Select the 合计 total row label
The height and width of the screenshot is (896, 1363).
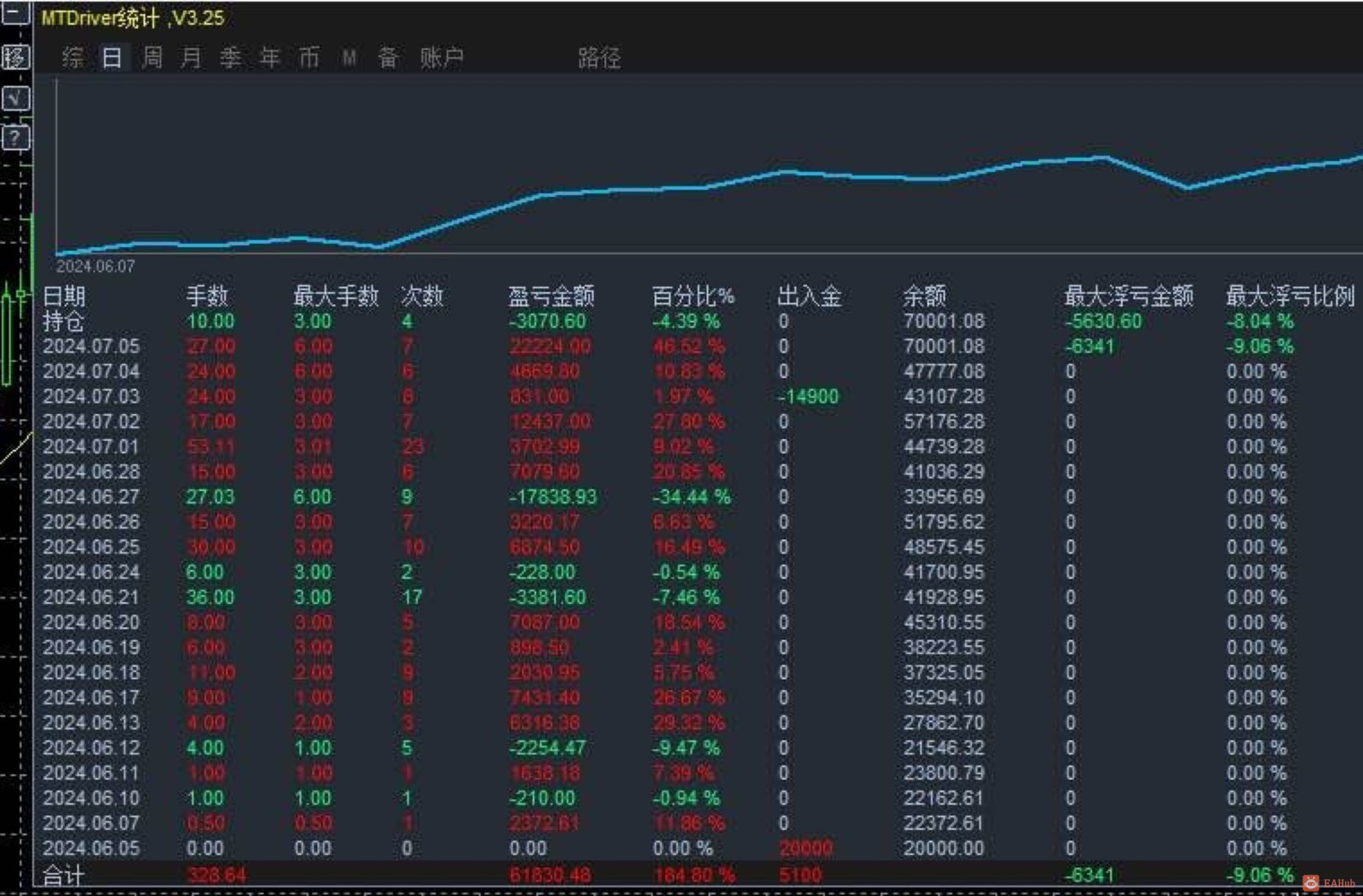point(64,875)
